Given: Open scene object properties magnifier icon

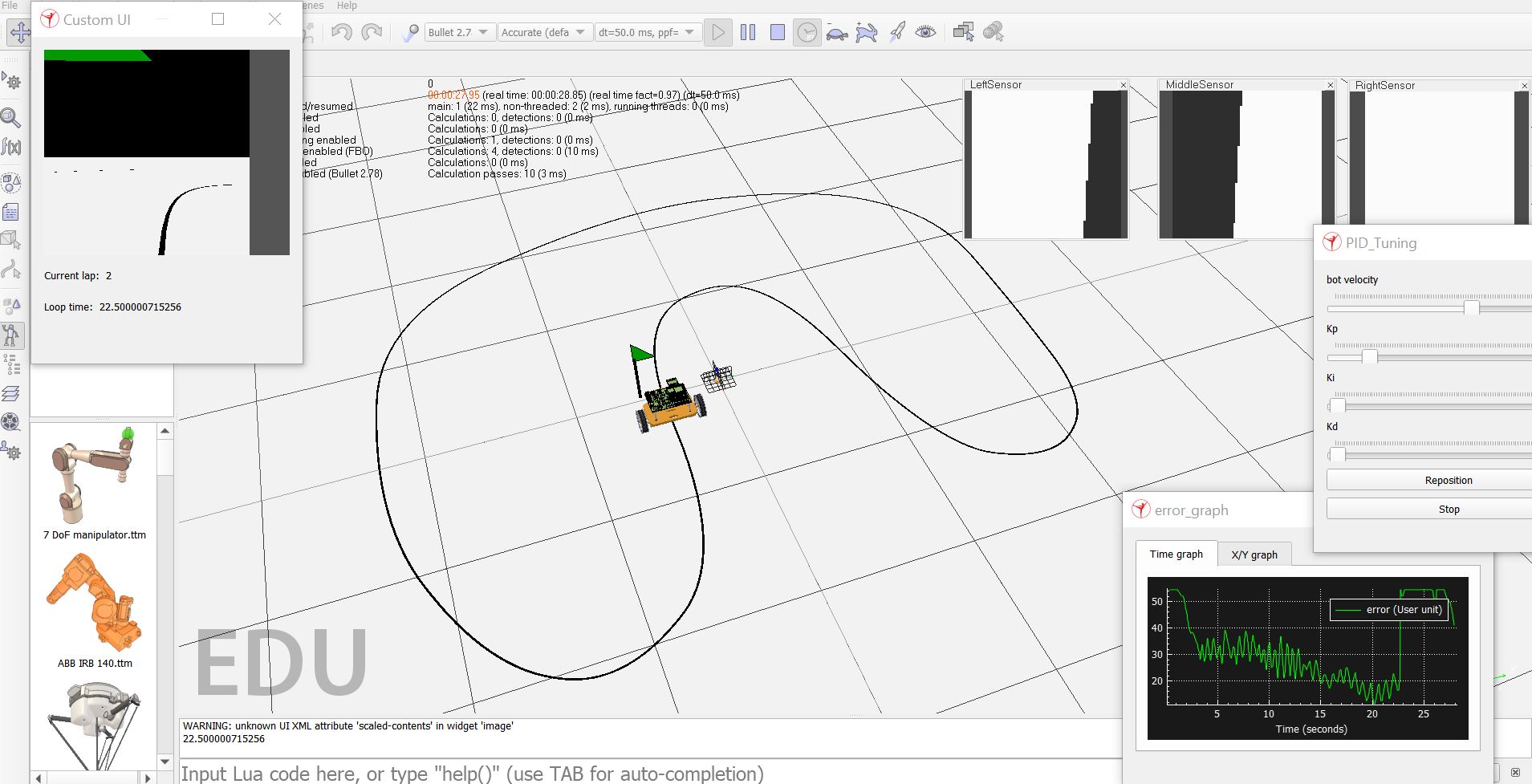Looking at the screenshot, I should 11,118.
